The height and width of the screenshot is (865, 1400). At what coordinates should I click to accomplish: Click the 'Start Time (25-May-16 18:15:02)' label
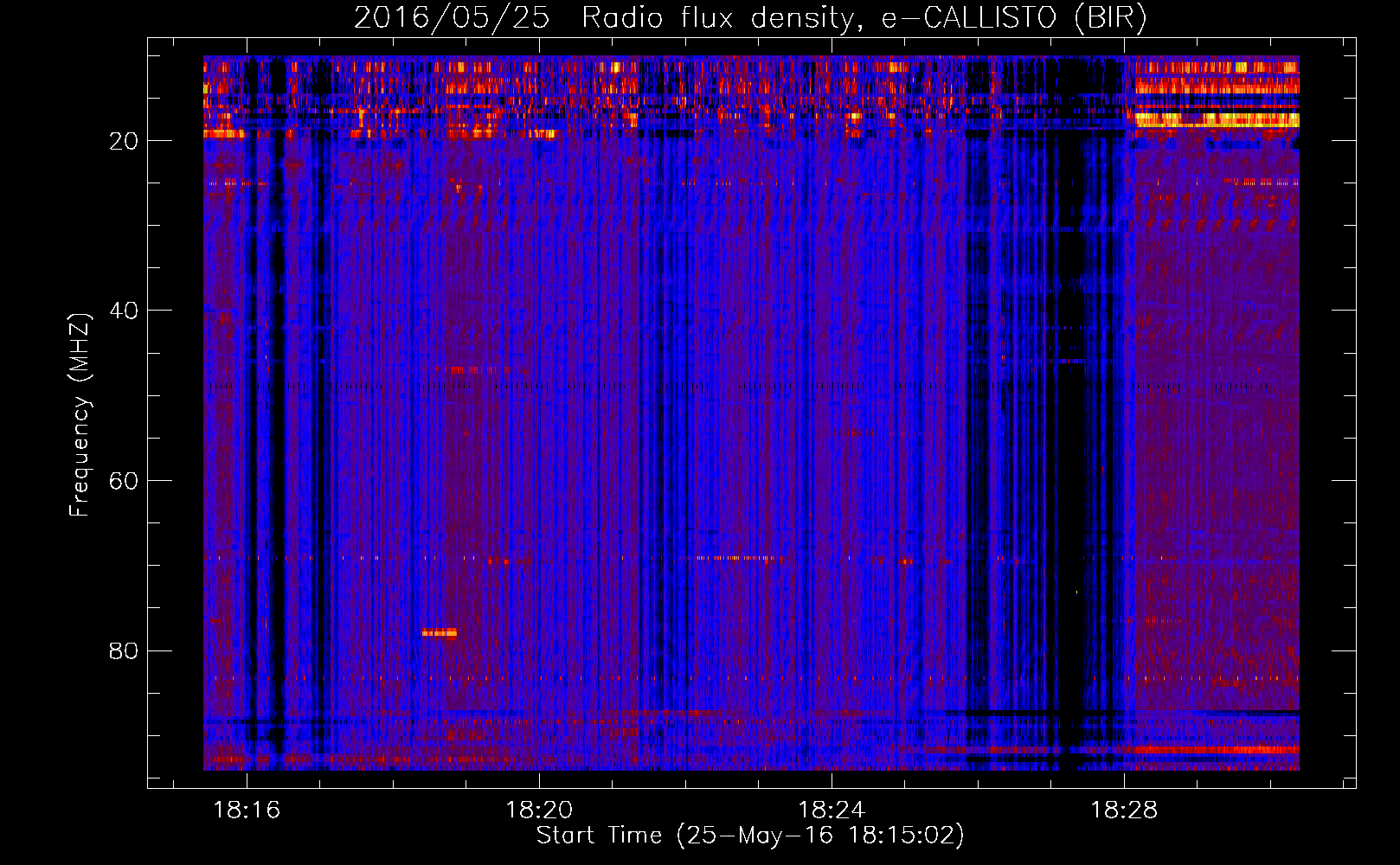coord(750,836)
